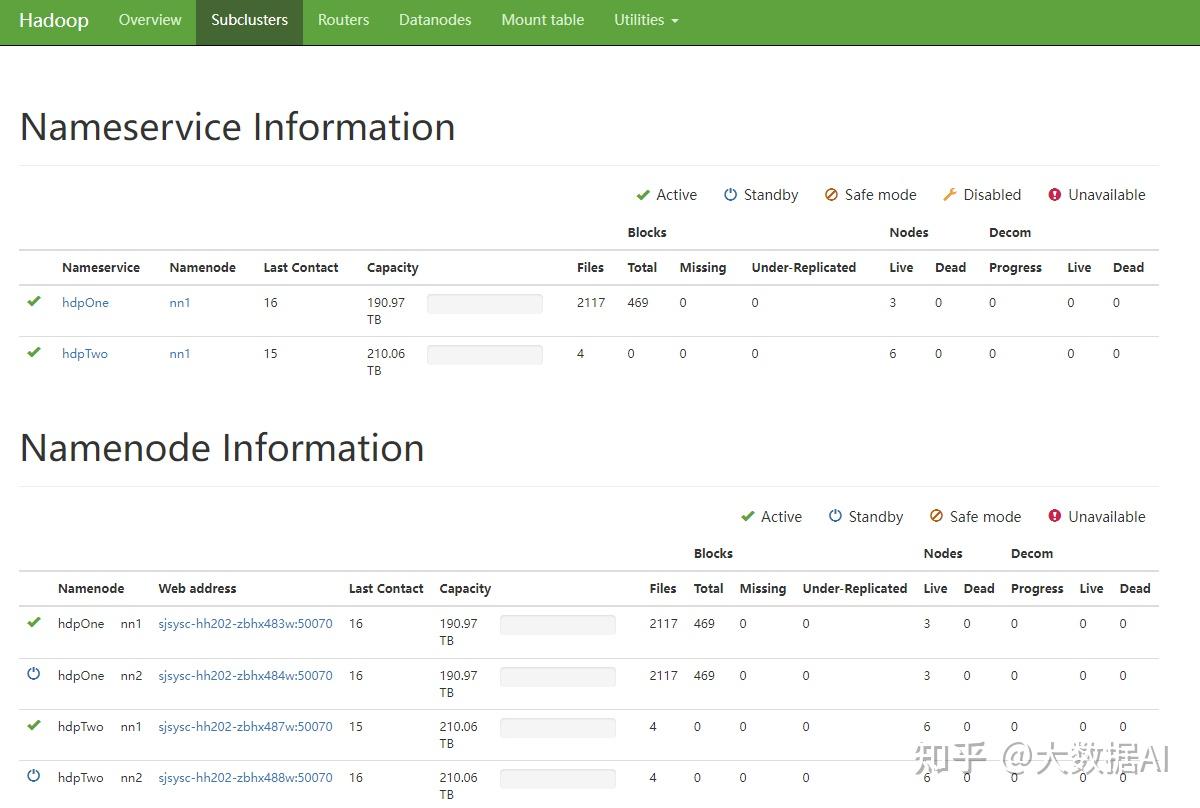Click the Active checkmark icon in the hdpTwo nameservice row

click(34, 352)
